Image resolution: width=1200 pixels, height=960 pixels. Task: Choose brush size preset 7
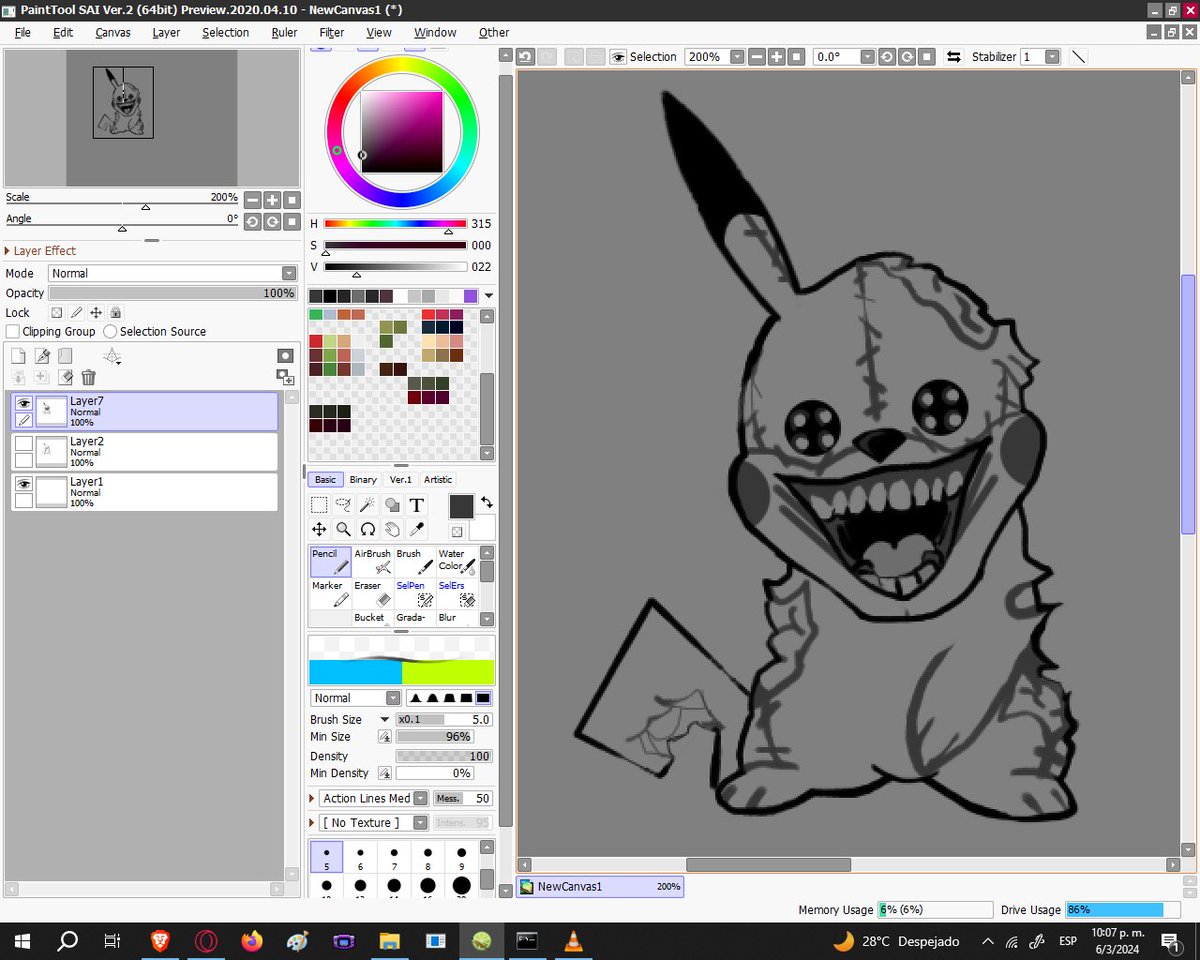(x=394, y=857)
